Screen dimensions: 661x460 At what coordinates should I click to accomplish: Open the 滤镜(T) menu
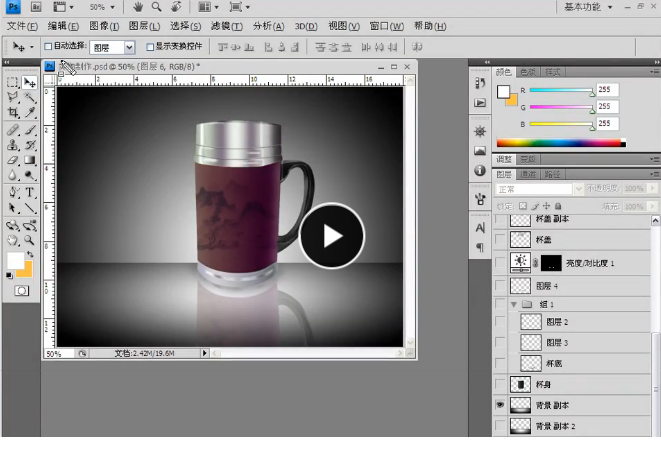point(227,26)
